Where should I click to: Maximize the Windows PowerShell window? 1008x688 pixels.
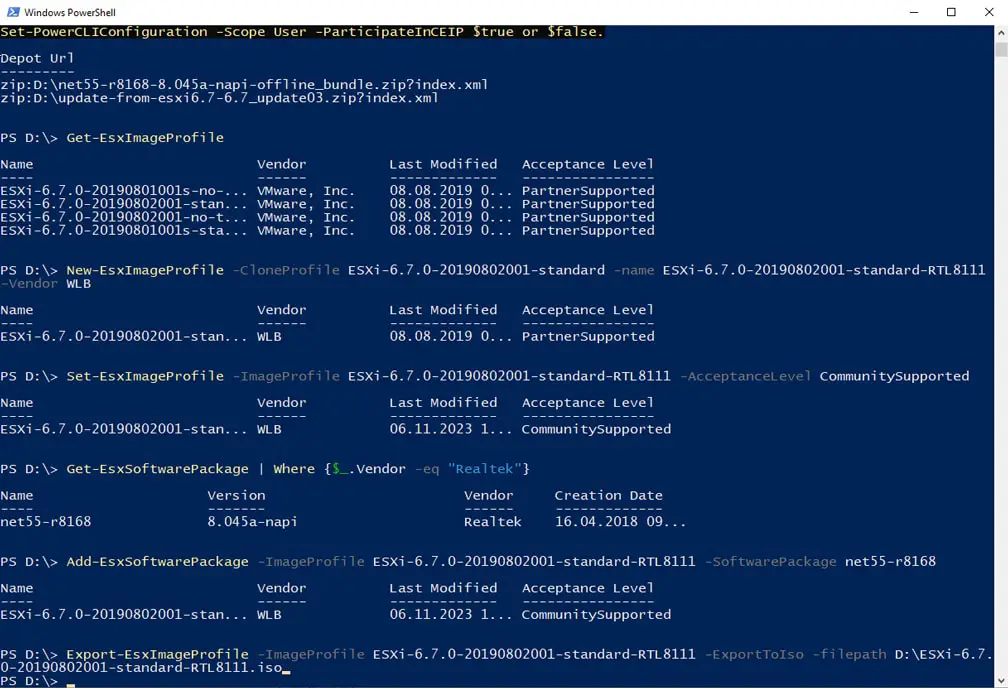[951, 12]
